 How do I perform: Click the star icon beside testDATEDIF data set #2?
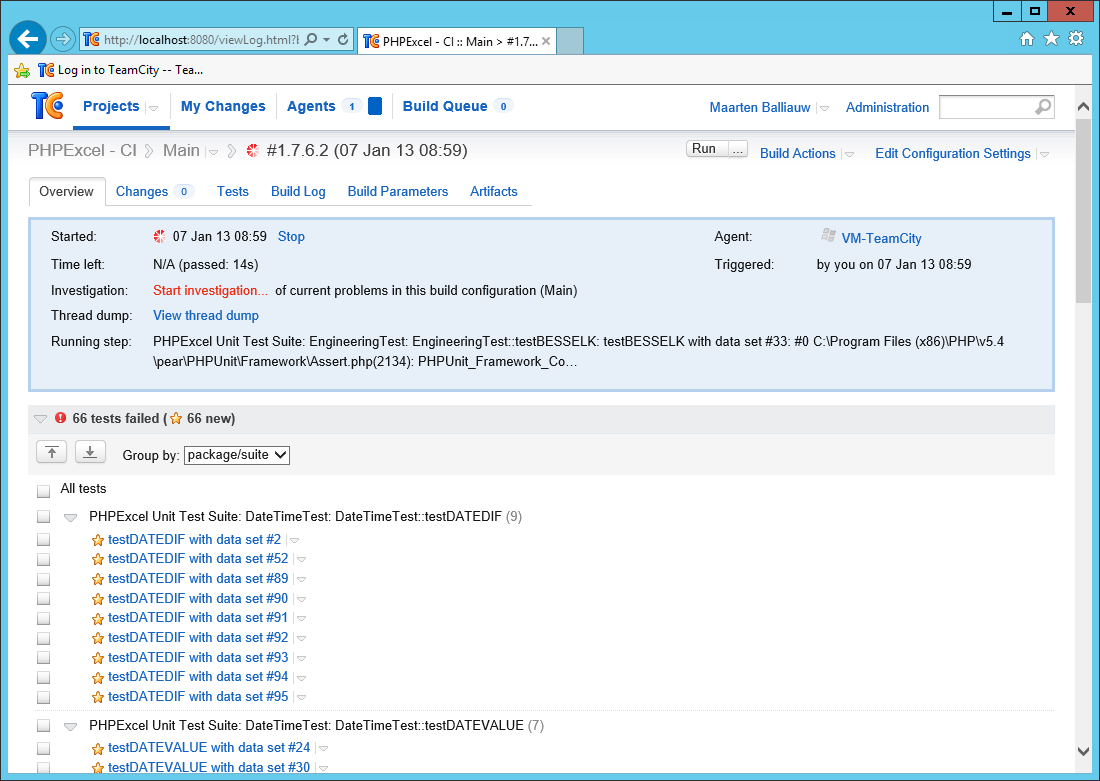(x=97, y=539)
